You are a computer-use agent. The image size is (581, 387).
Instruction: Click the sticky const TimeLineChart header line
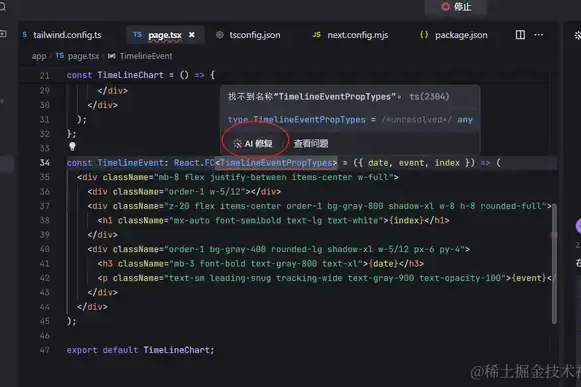click(141, 75)
